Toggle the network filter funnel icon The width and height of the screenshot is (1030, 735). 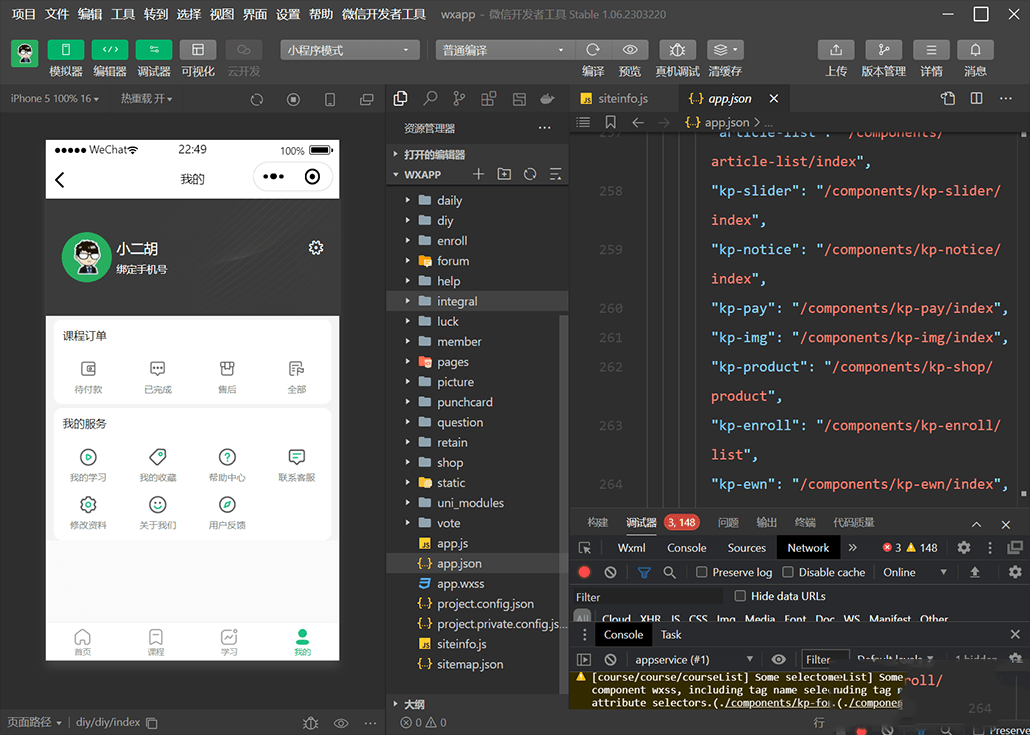coord(644,572)
